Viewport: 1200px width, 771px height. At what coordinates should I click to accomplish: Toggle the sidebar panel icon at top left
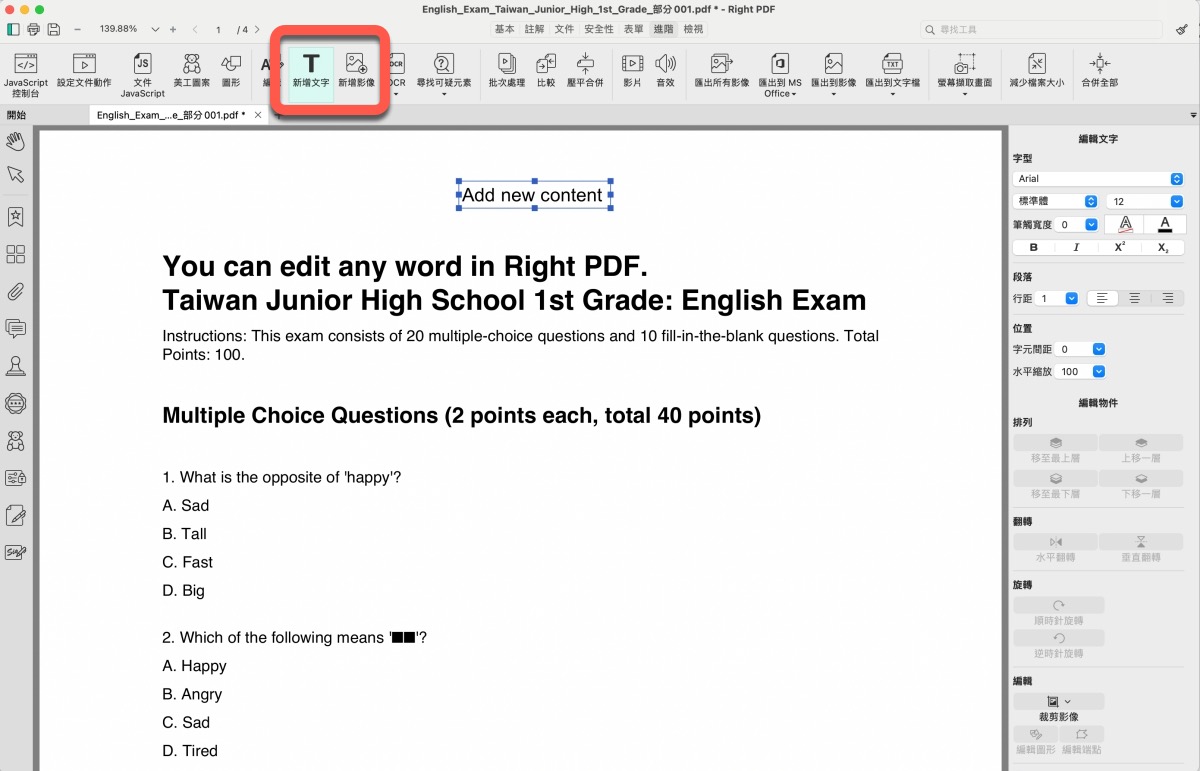(x=14, y=29)
